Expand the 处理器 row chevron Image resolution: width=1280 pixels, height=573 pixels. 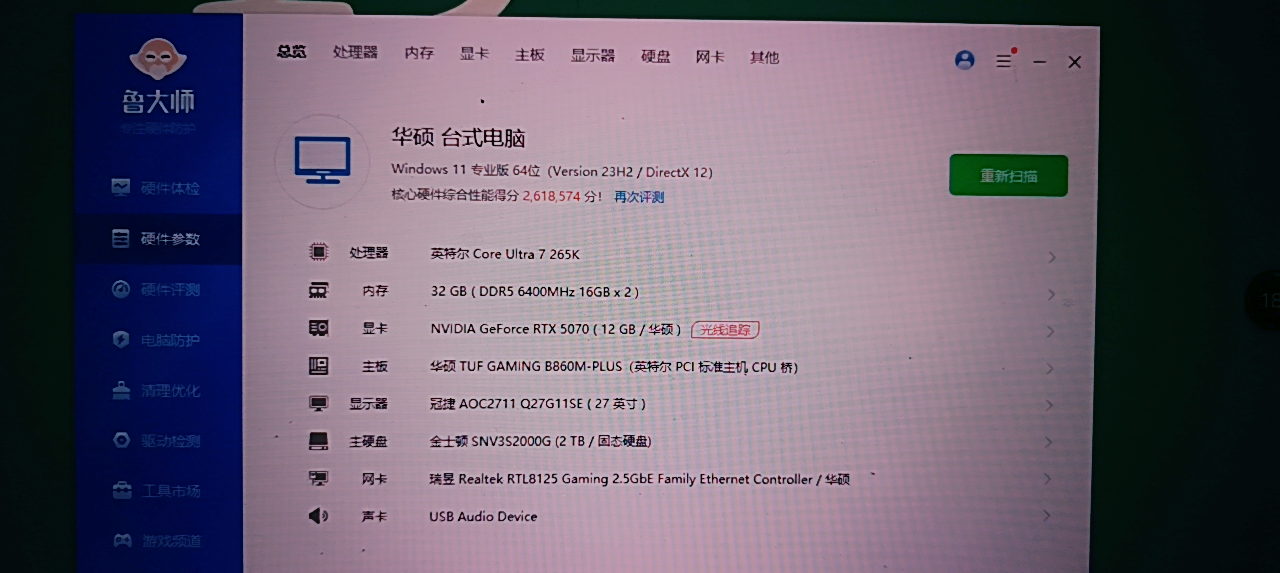(1051, 257)
